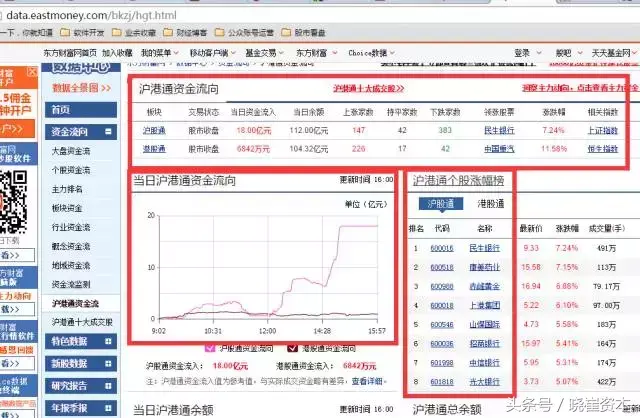The image size is (640, 418).
Task: Open 恒生指数 related index link
Action: (x=603, y=149)
